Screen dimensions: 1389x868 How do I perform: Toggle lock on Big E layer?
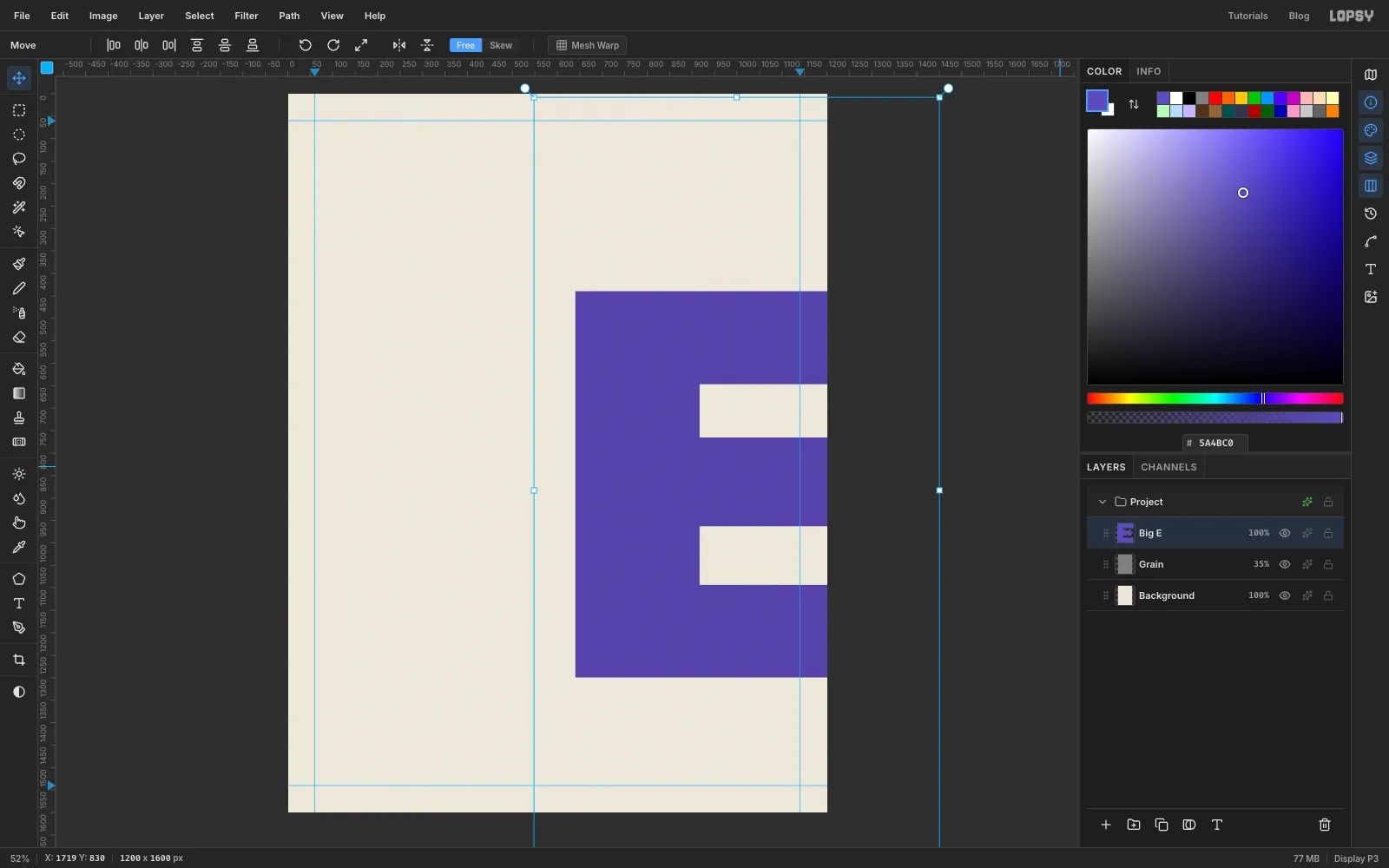click(1328, 533)
